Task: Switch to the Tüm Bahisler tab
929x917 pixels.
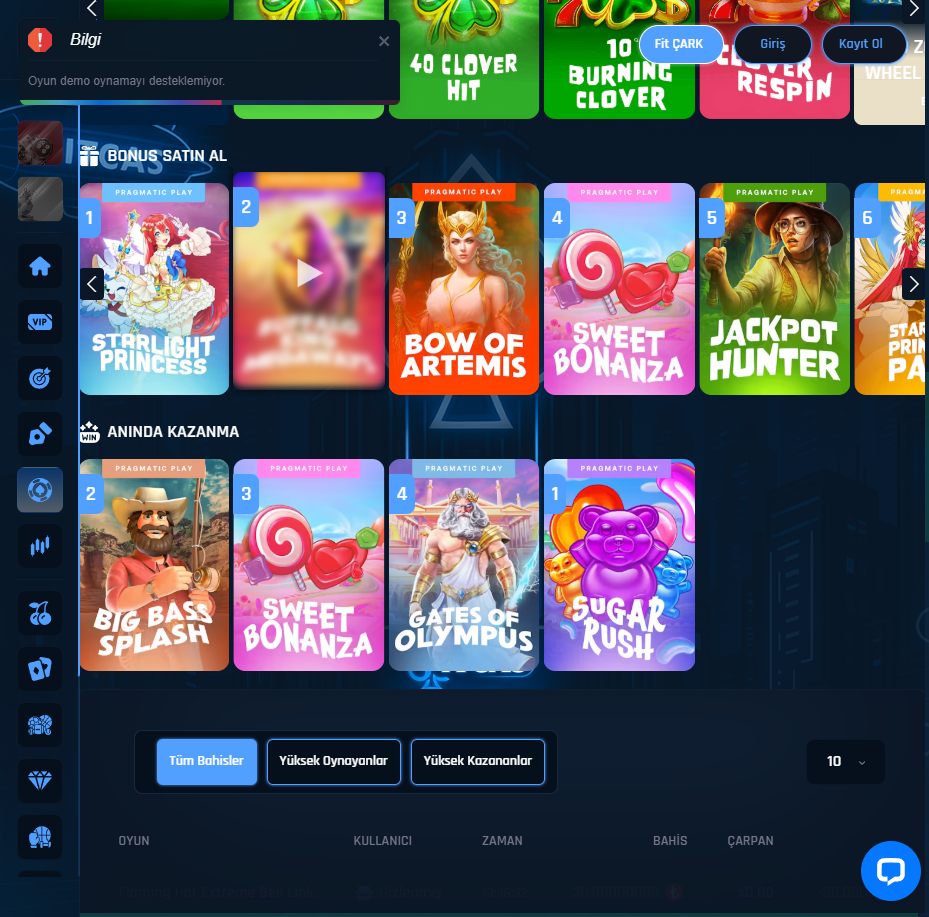Action: tap(207, 761)
